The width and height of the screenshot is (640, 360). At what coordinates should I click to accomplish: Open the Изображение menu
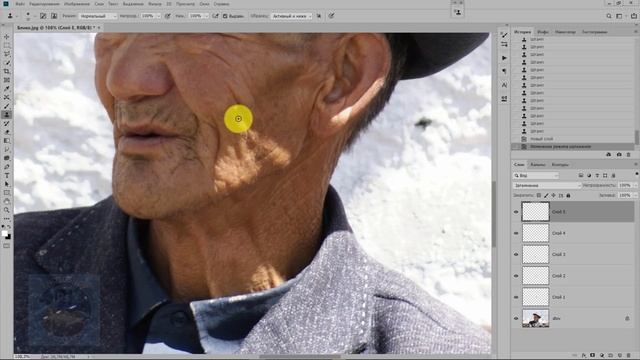coord(76,4)
